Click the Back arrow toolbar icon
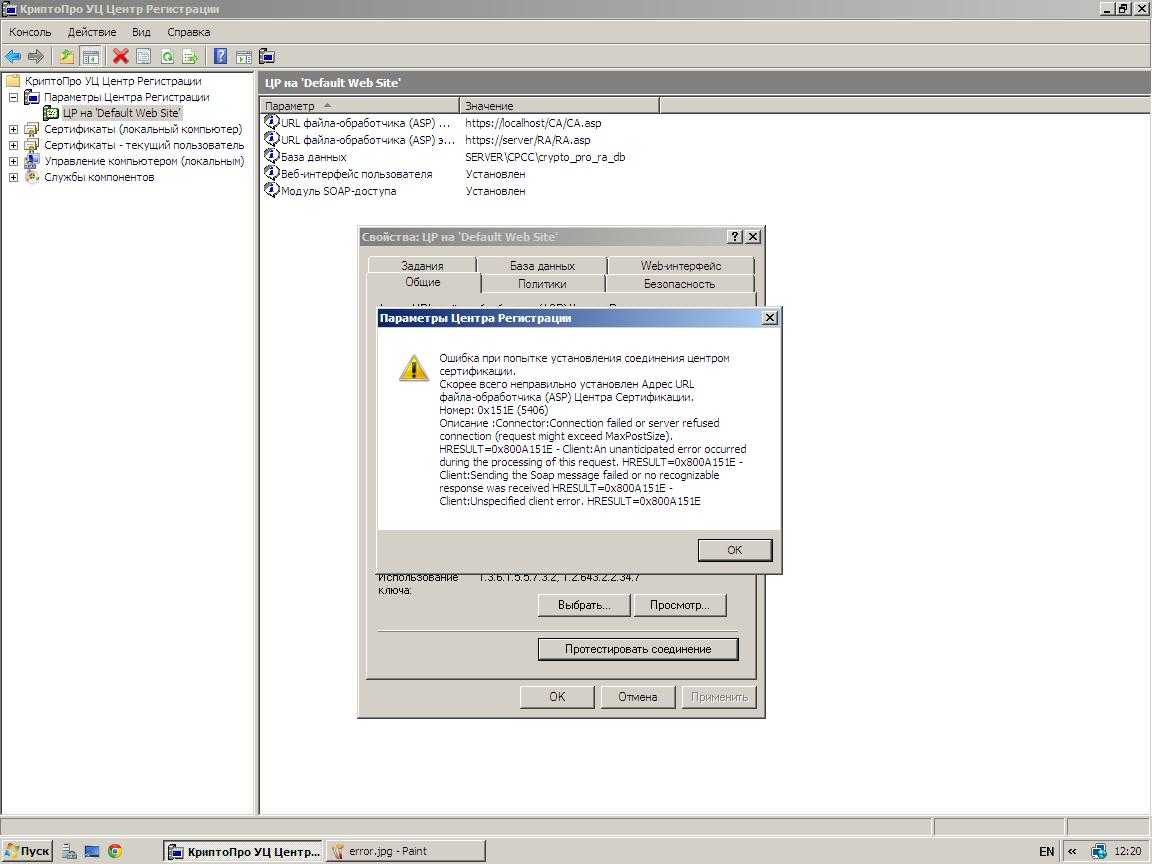The image size is (1152, 864). pos(12,56)
